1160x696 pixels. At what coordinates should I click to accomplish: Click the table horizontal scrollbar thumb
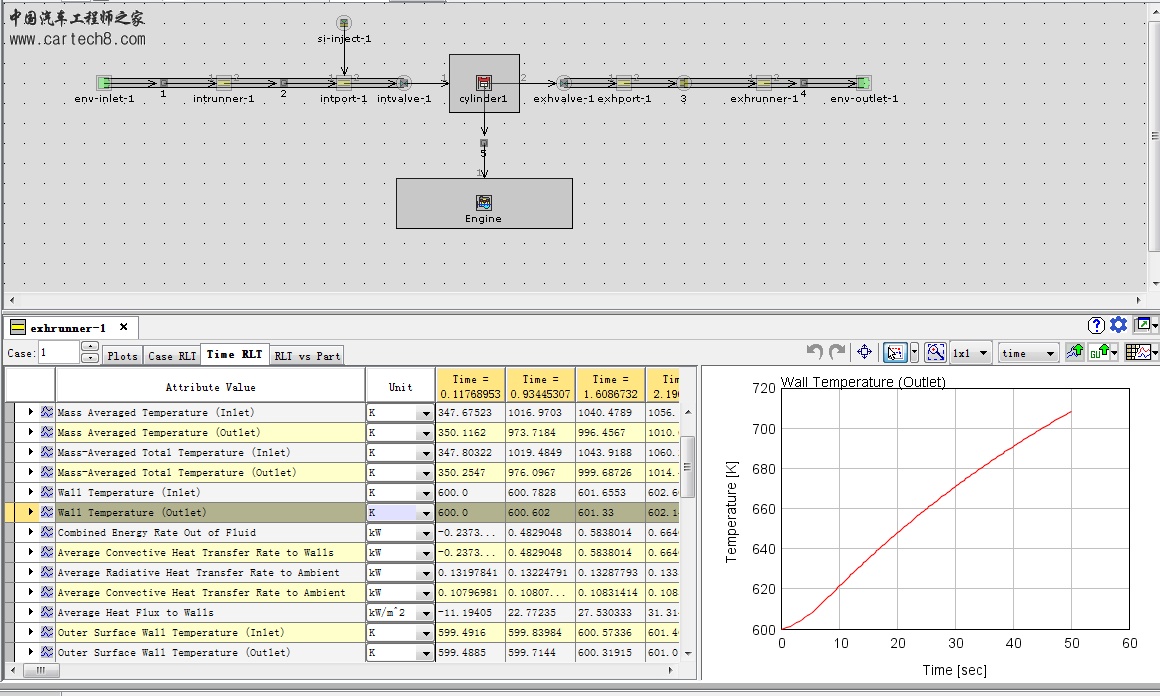[x=41, y=670]
